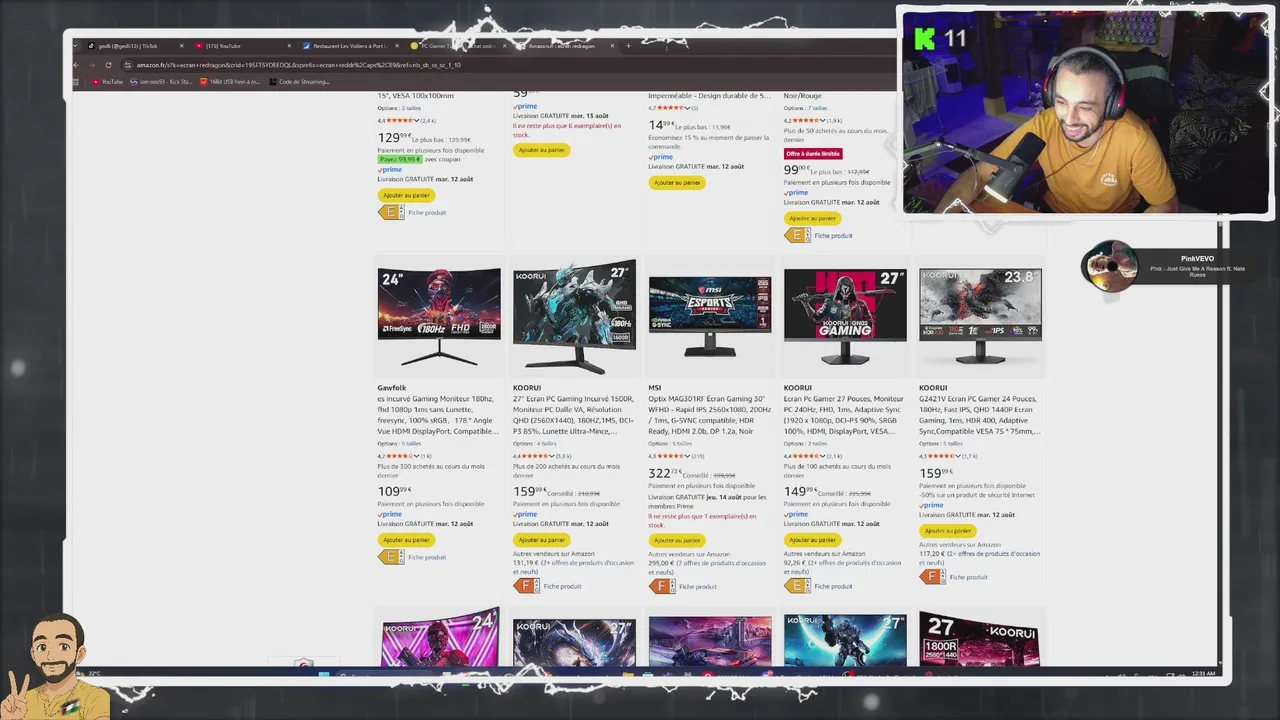This screenshot has width=1280, height=720.
Task: Add the 99,00 € limited offer product to cart
Action: [x=812, y=218]
